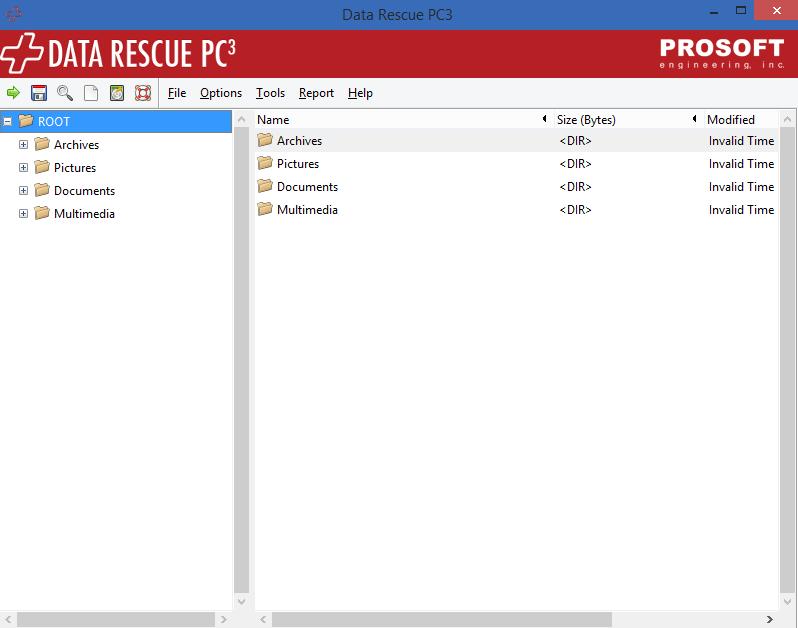Click the hard drive icon in toolbar
This screenshot has width=798, height=628.
click(x=117, y=93)
